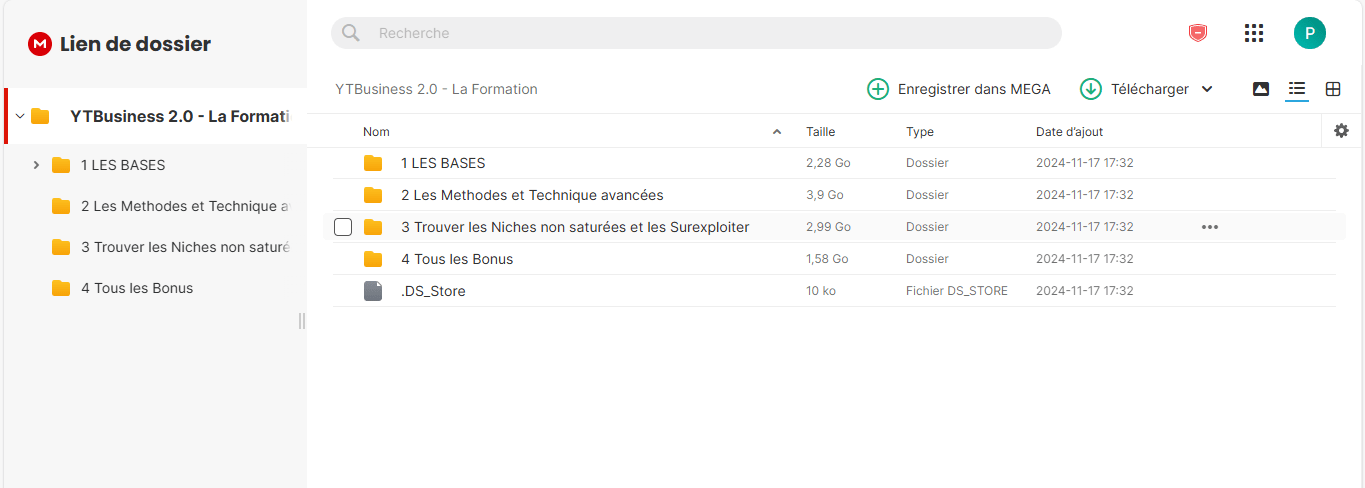Click size value 2,28 Go
1365x488 pixels.
point(828,163)
